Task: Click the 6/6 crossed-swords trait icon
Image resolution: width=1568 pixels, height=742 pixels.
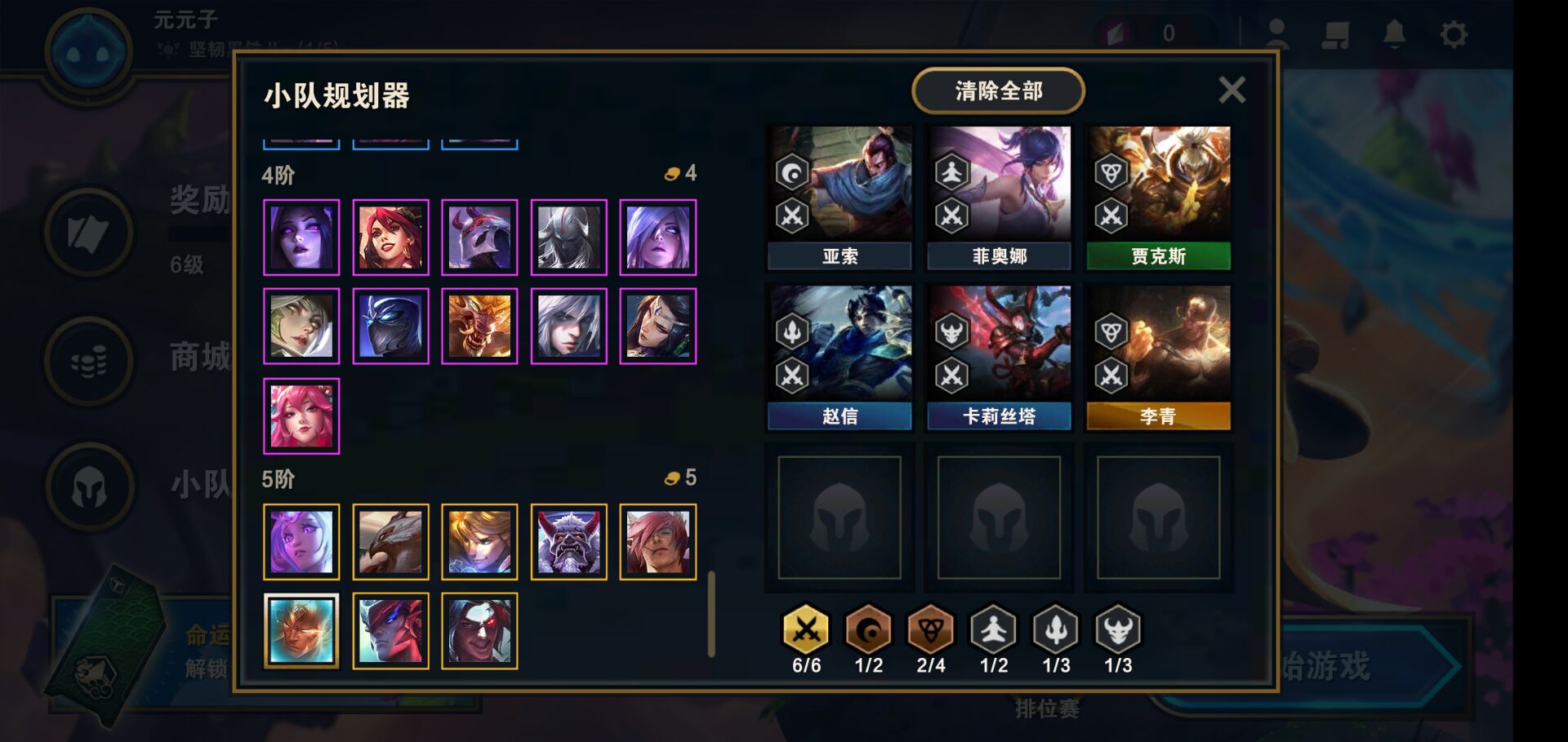Action: [x=806, y=630]
